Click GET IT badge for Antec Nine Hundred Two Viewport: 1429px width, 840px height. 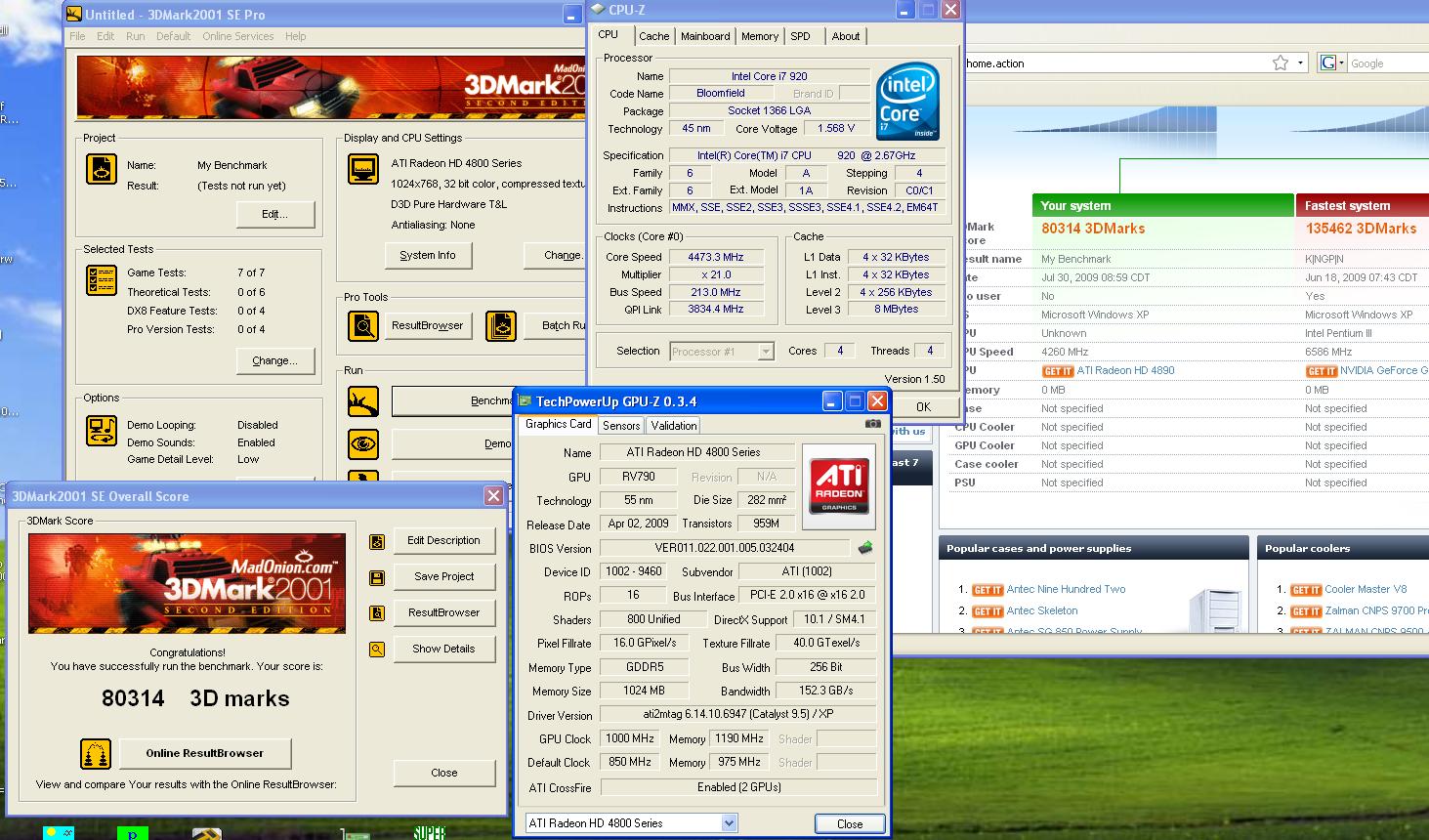tap(988, 590)
